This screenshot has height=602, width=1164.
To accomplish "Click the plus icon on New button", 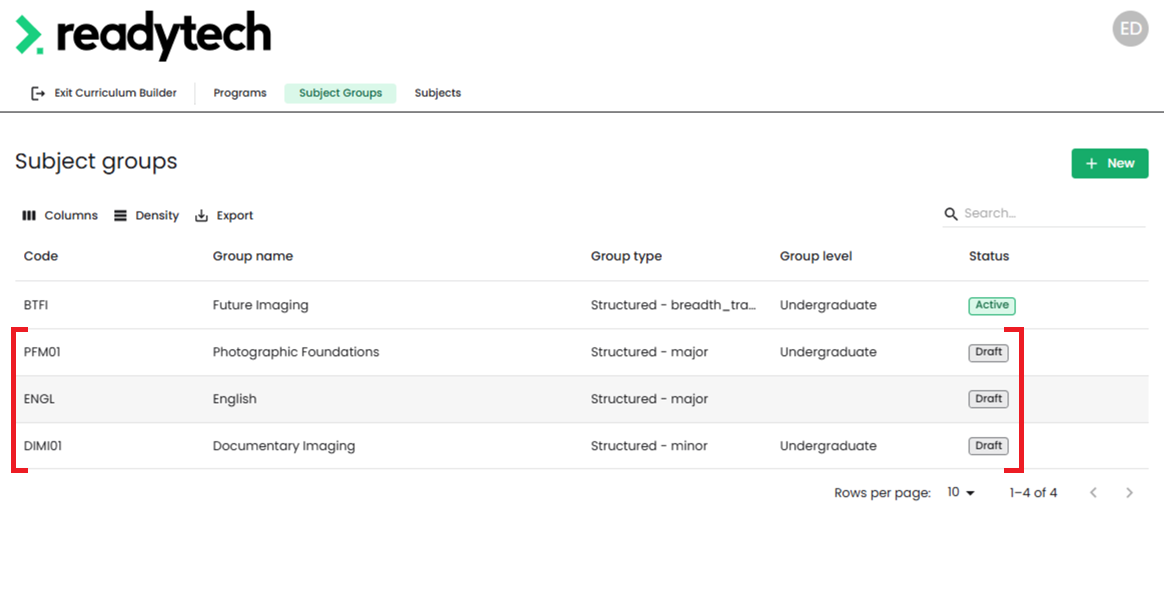I will 1091,163.
